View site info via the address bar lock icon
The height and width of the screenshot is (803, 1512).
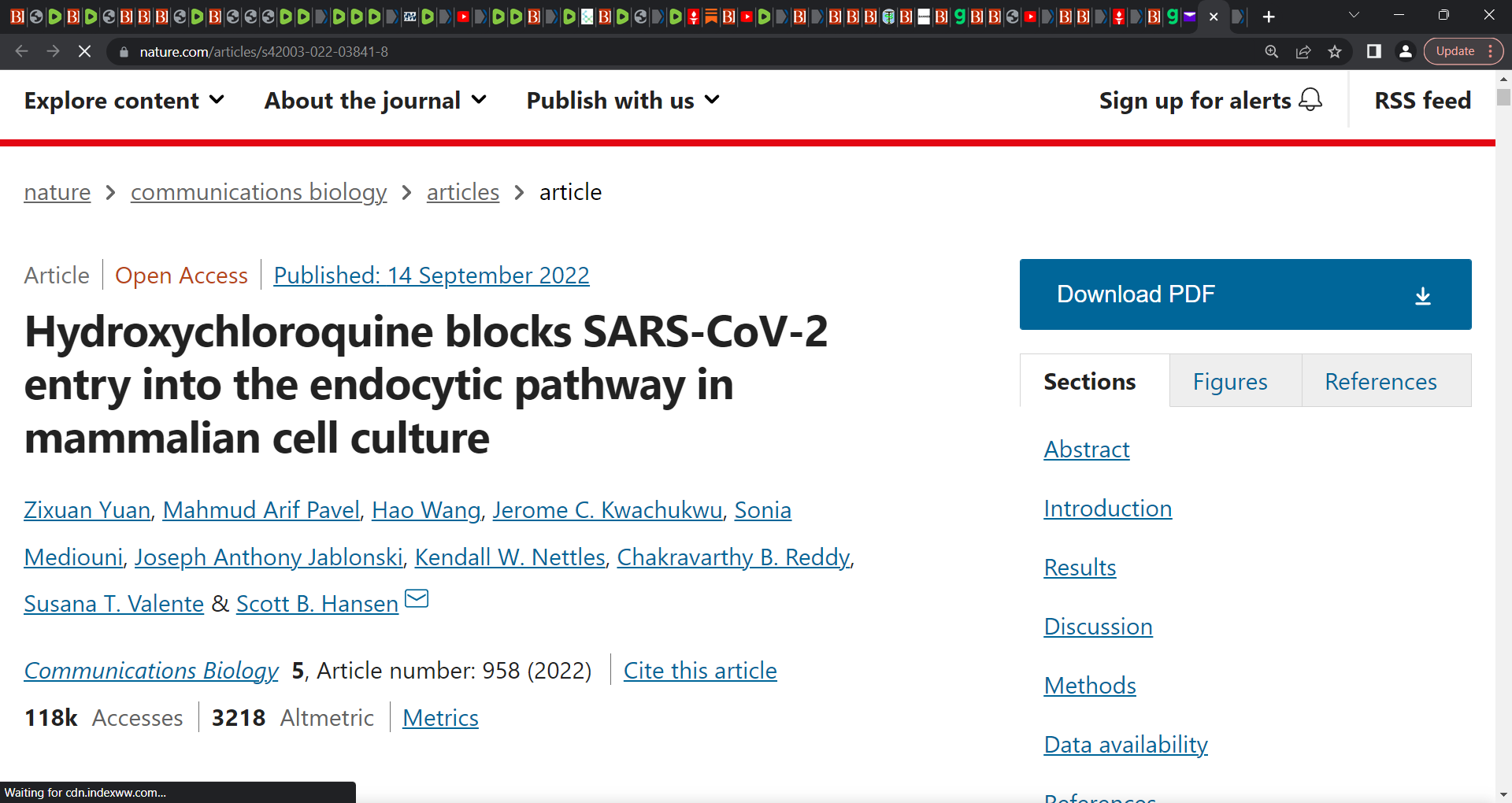pyautogui.click(x=124, y=52)
